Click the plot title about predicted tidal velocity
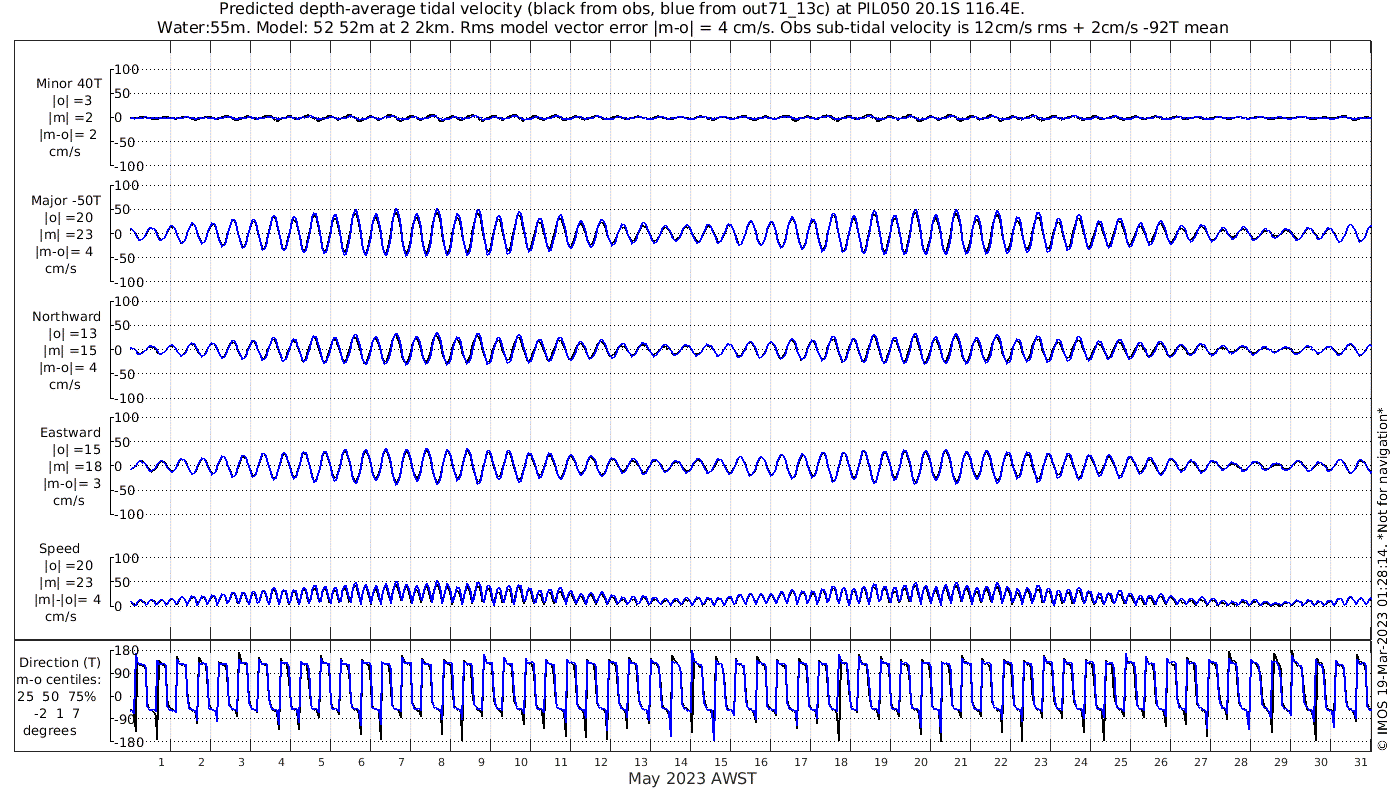The width and height of the screenshot is (1400, 800). point(621,9)
